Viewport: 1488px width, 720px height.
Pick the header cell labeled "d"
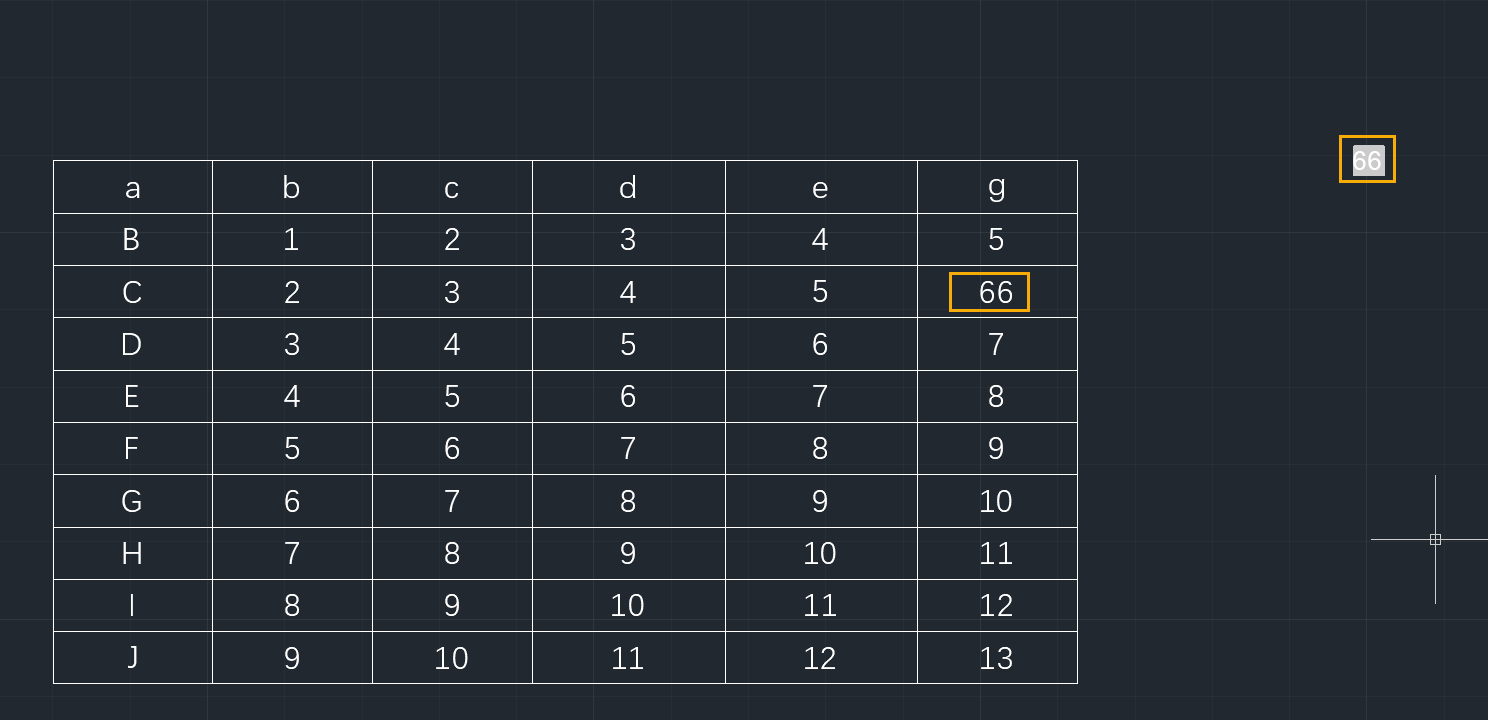[629, 187]
